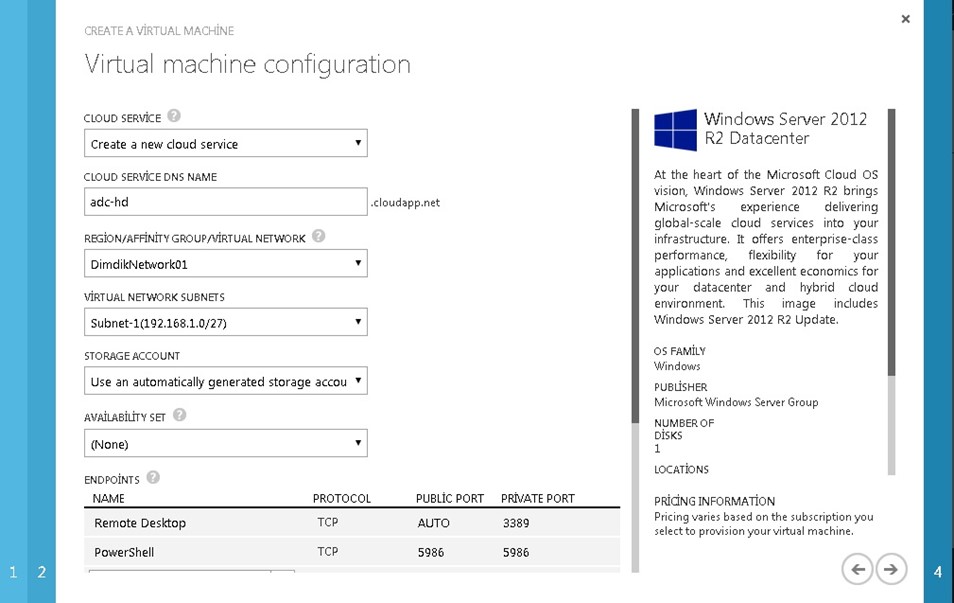Click the Public Port column header
Image resolution: width=954 pixels, height=603 pixels.
(x=450, y=498)
